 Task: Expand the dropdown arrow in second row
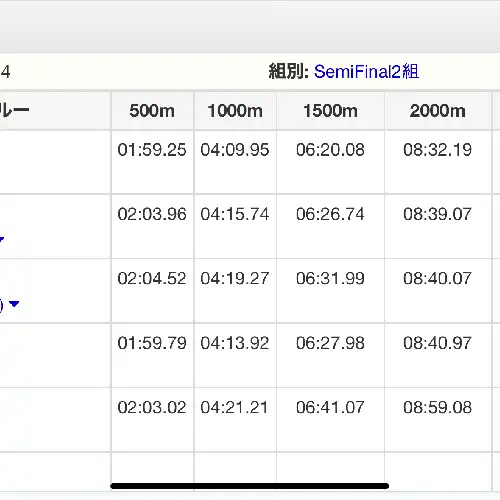point(2,239)
